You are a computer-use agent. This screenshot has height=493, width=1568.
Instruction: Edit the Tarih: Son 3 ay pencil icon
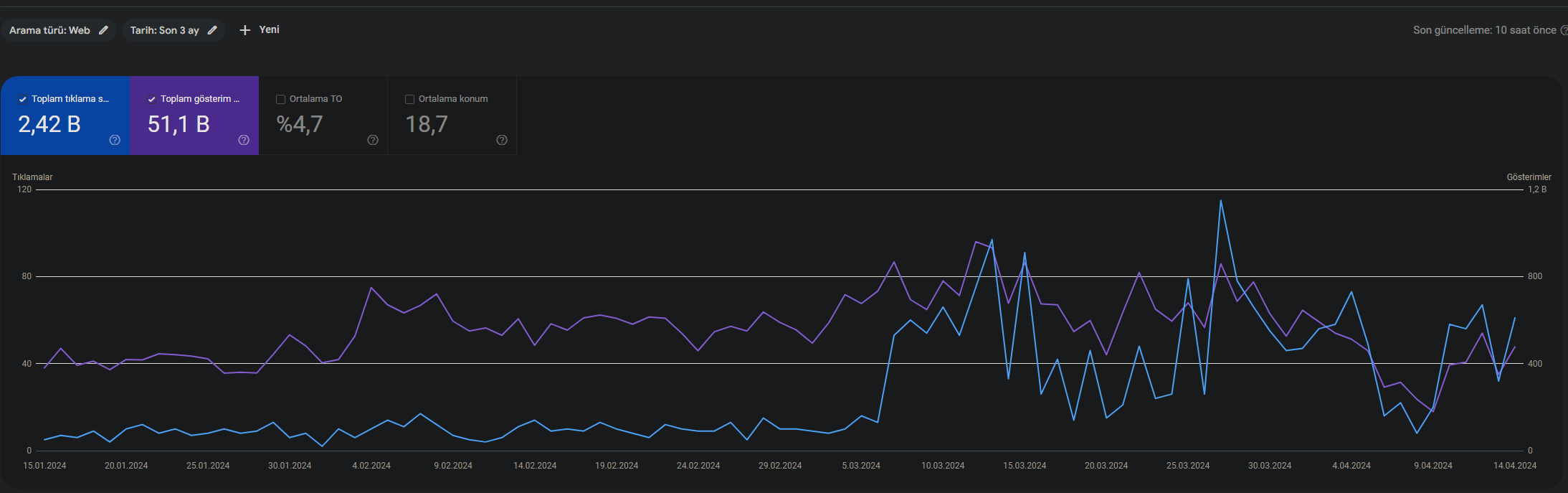212,30
